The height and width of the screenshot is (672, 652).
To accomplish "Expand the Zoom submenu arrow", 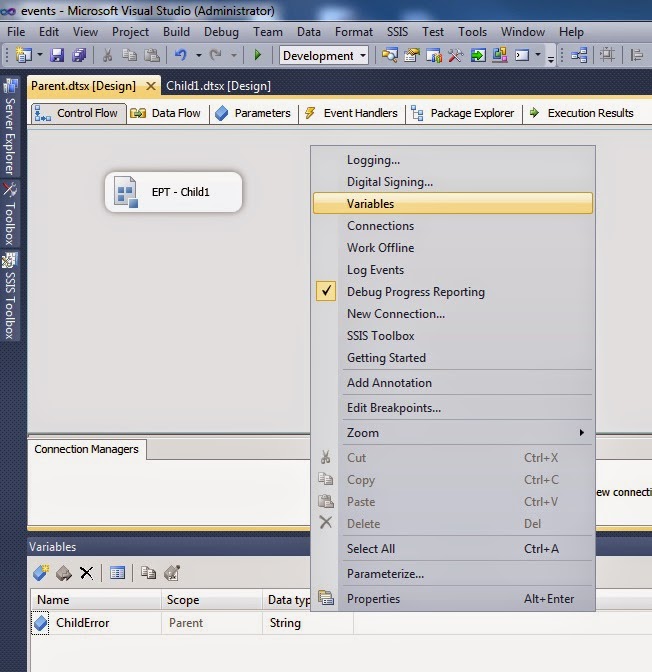I will (581, 432).
